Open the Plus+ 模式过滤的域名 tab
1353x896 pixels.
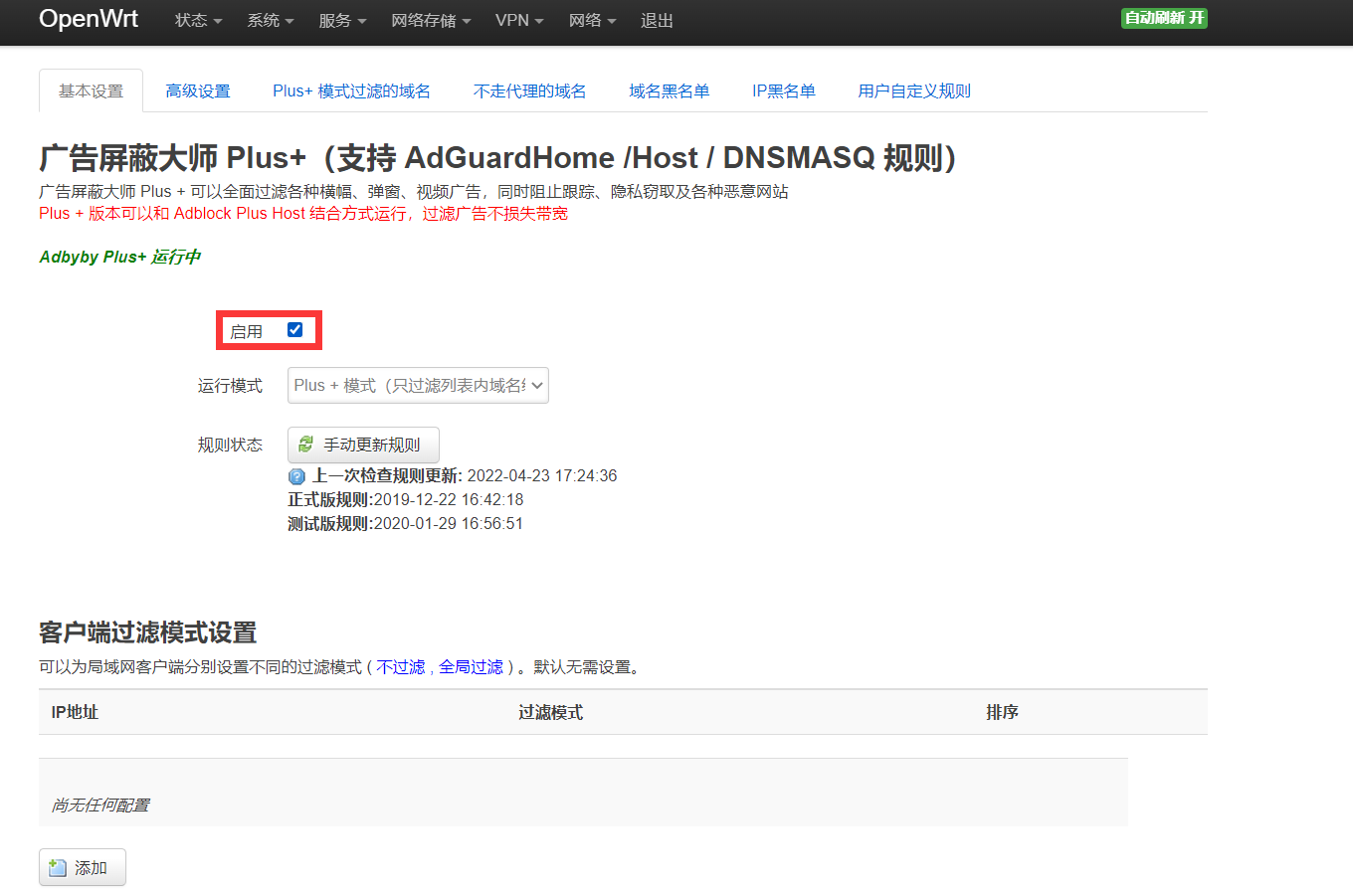click(x=352, y=91)
